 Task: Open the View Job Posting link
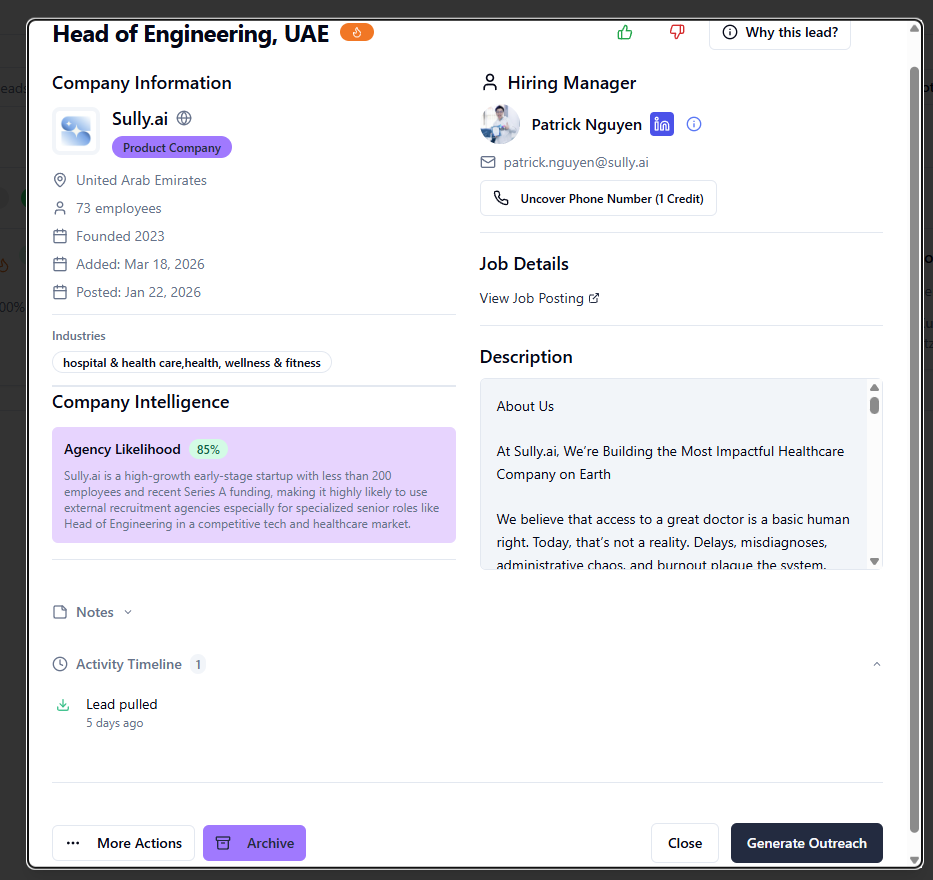coord(539,298)
